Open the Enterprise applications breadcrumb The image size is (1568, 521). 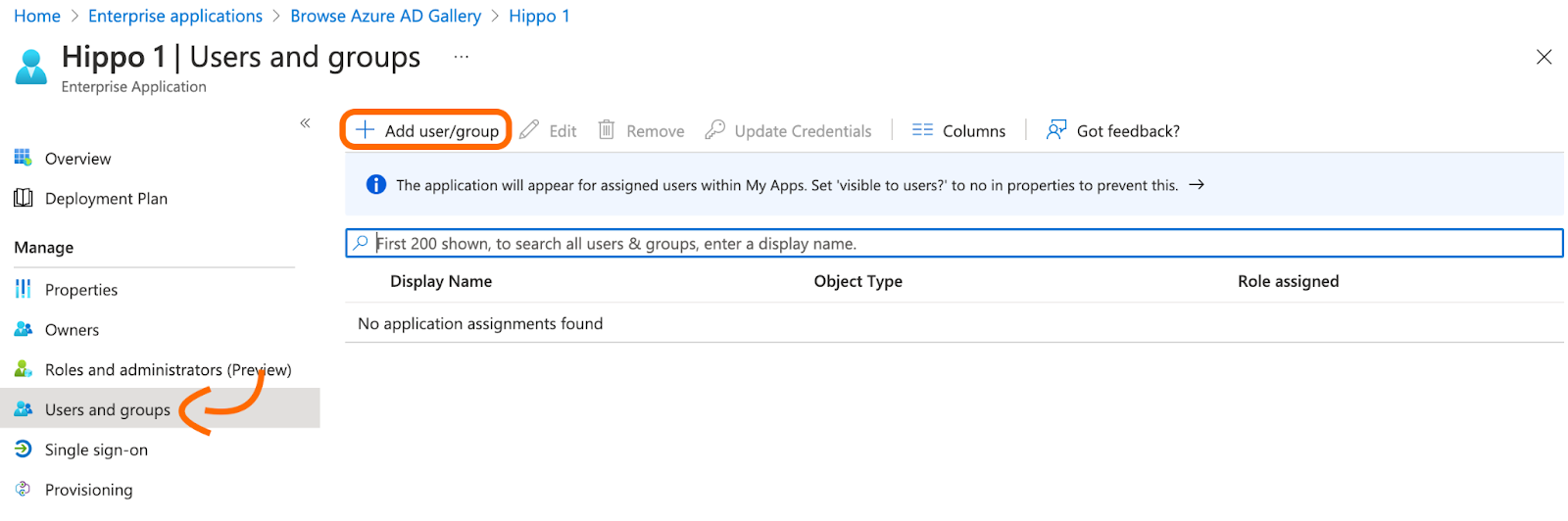point(175,16)
